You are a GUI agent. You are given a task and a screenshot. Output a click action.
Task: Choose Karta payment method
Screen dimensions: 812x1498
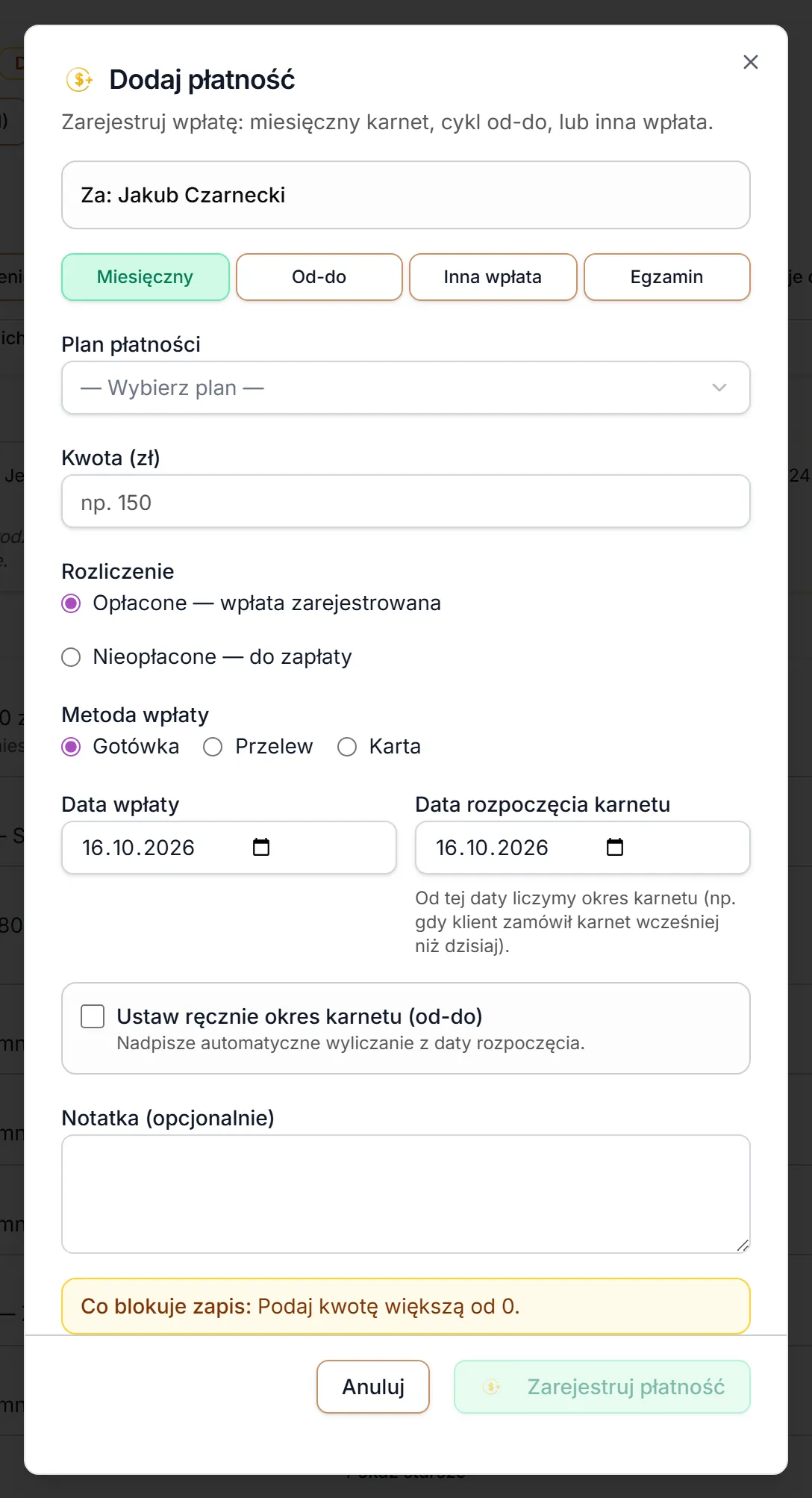tap(347, 747)
